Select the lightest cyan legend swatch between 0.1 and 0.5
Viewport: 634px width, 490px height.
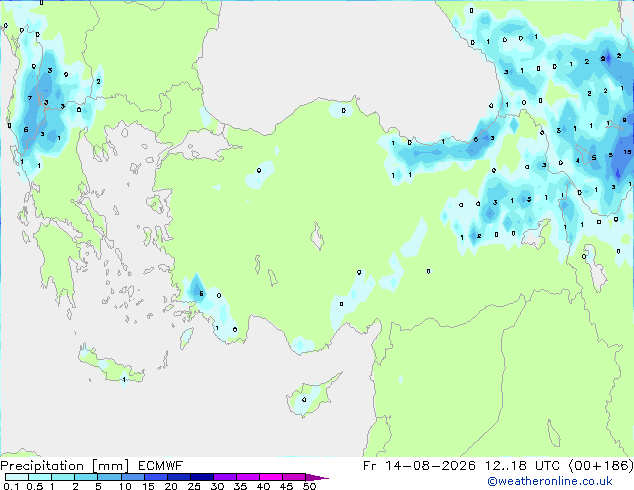[x=17, y=477]
